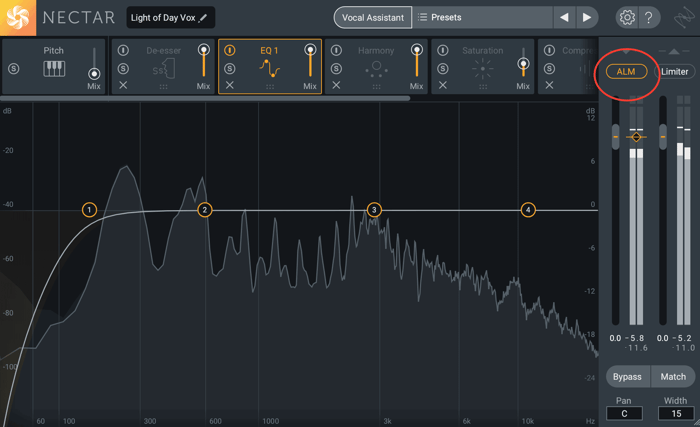Viewport: 700px width, 427px height.
Task: Click the iZotope logo at top right
Action: (x=684, y=18)
